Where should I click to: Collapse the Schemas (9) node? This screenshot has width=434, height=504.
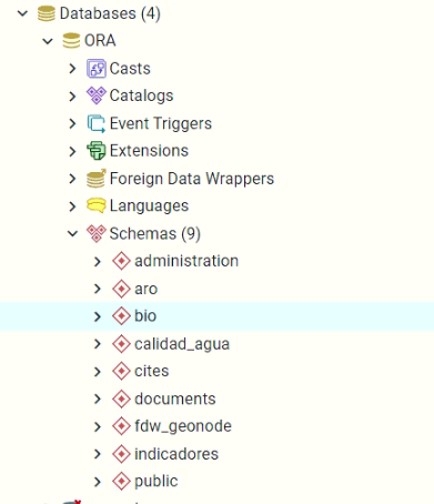(72, 234)
